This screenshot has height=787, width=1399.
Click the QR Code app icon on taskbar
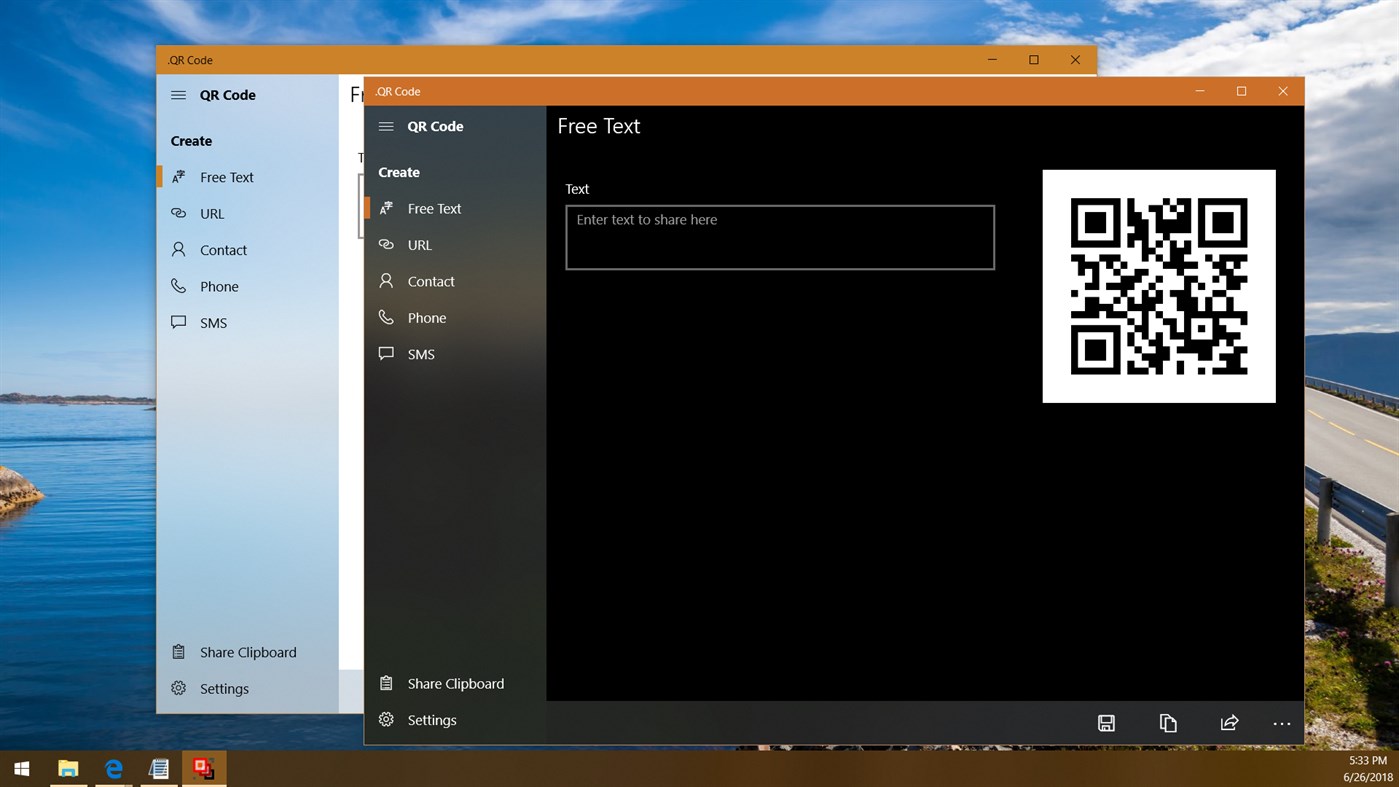[203, 768]
